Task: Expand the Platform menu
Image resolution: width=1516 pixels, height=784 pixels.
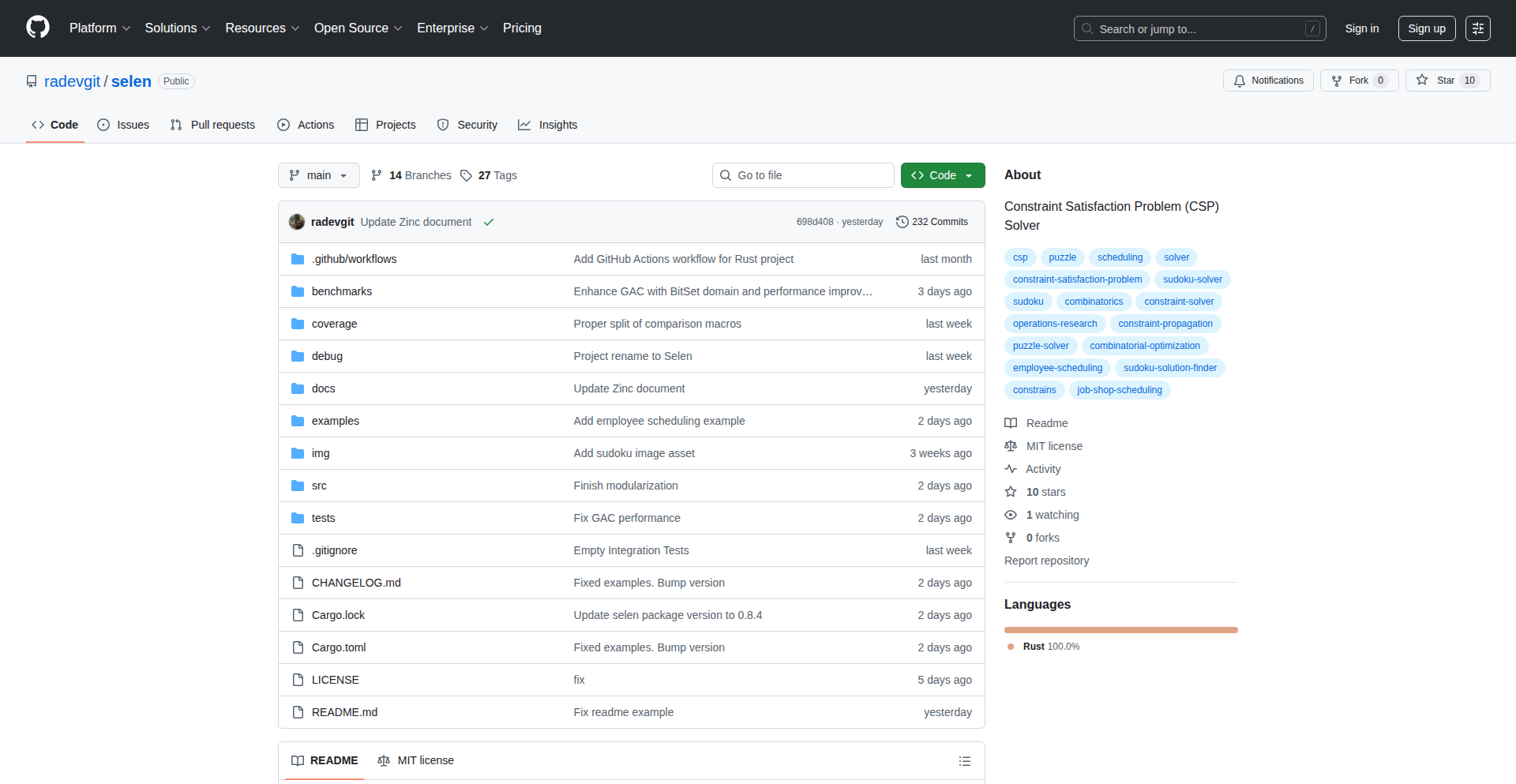Action: click(x=99, y=28)
